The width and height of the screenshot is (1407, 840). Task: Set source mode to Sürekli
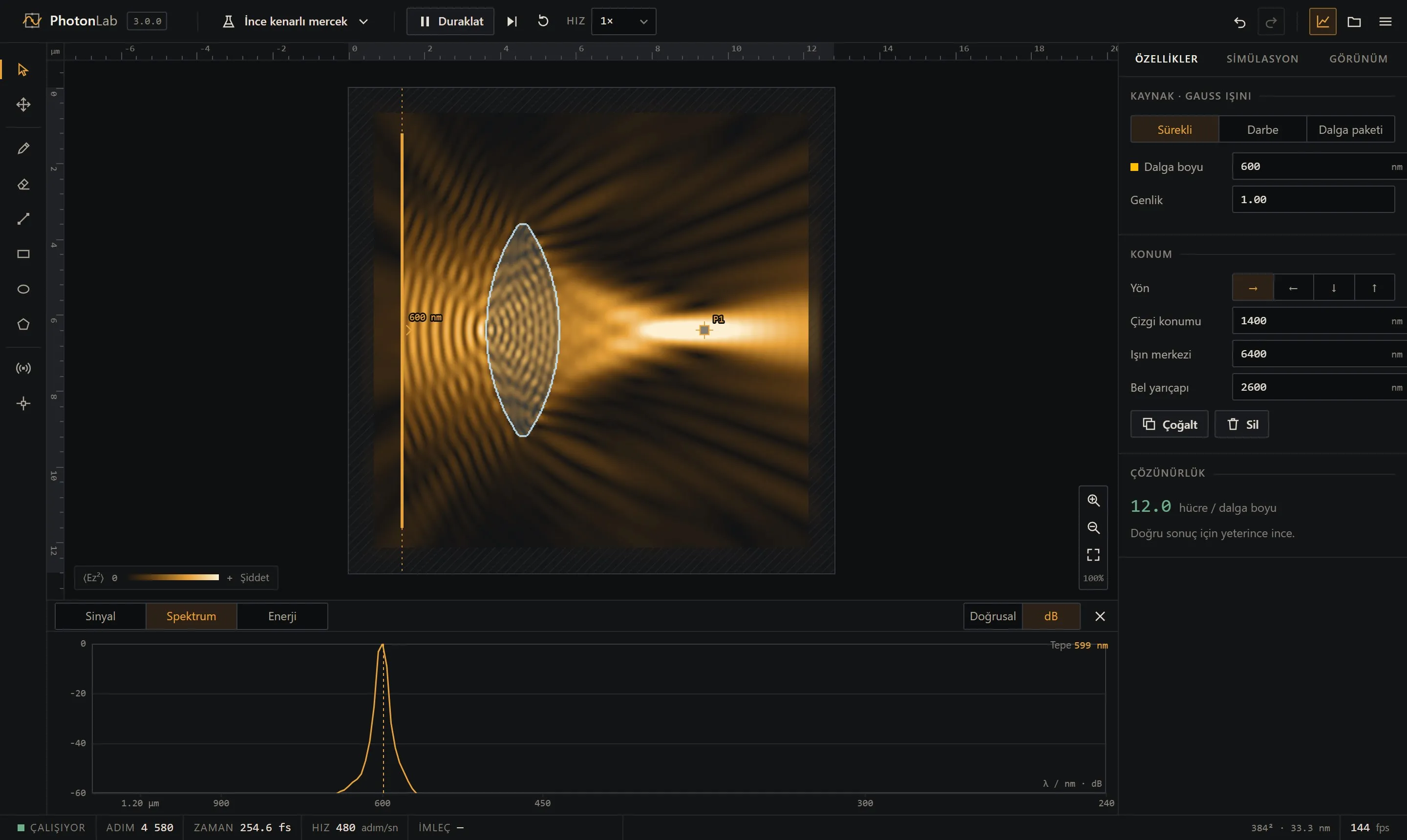coord(1174,129)
